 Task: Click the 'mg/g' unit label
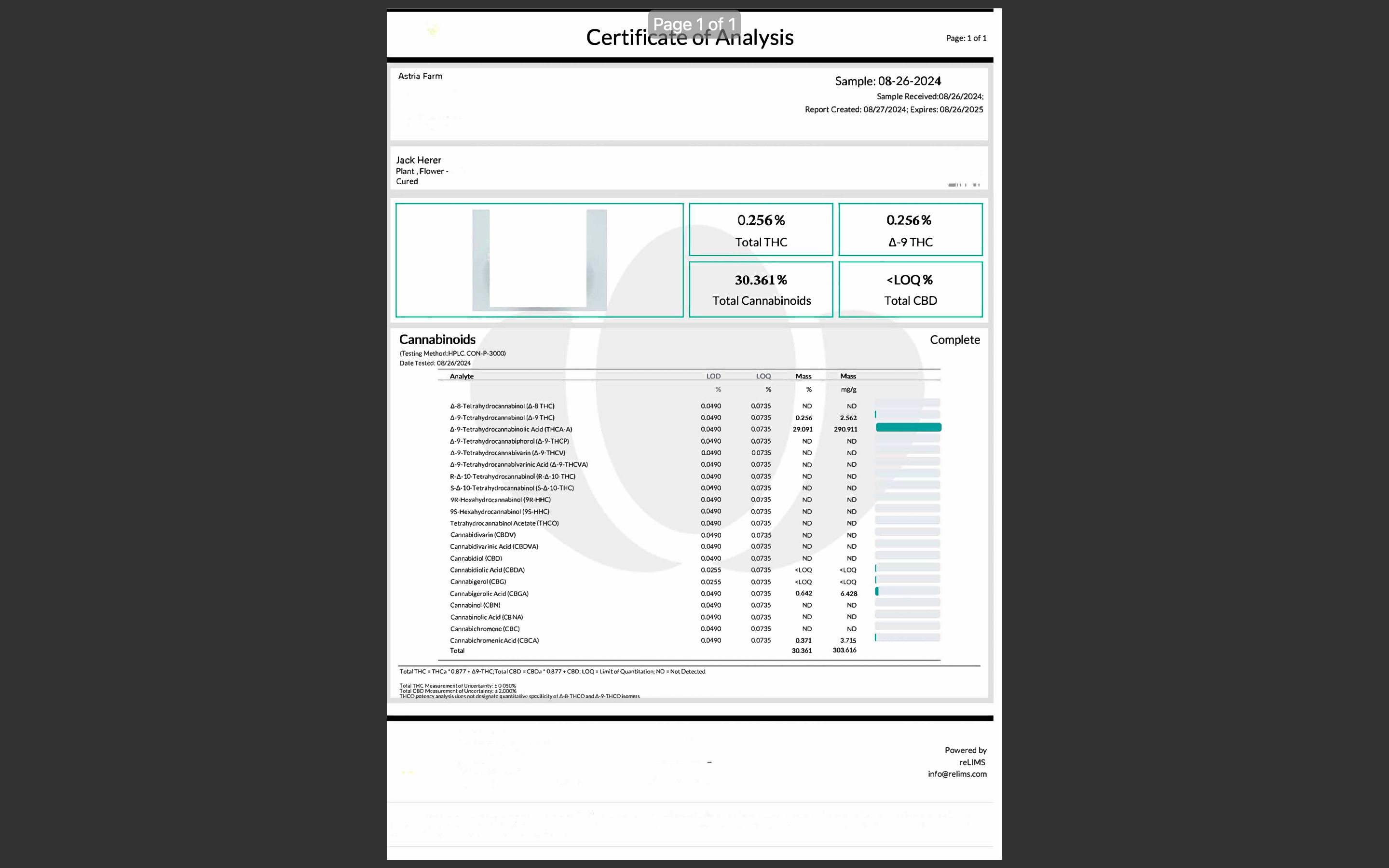click(x=848, y=390)
